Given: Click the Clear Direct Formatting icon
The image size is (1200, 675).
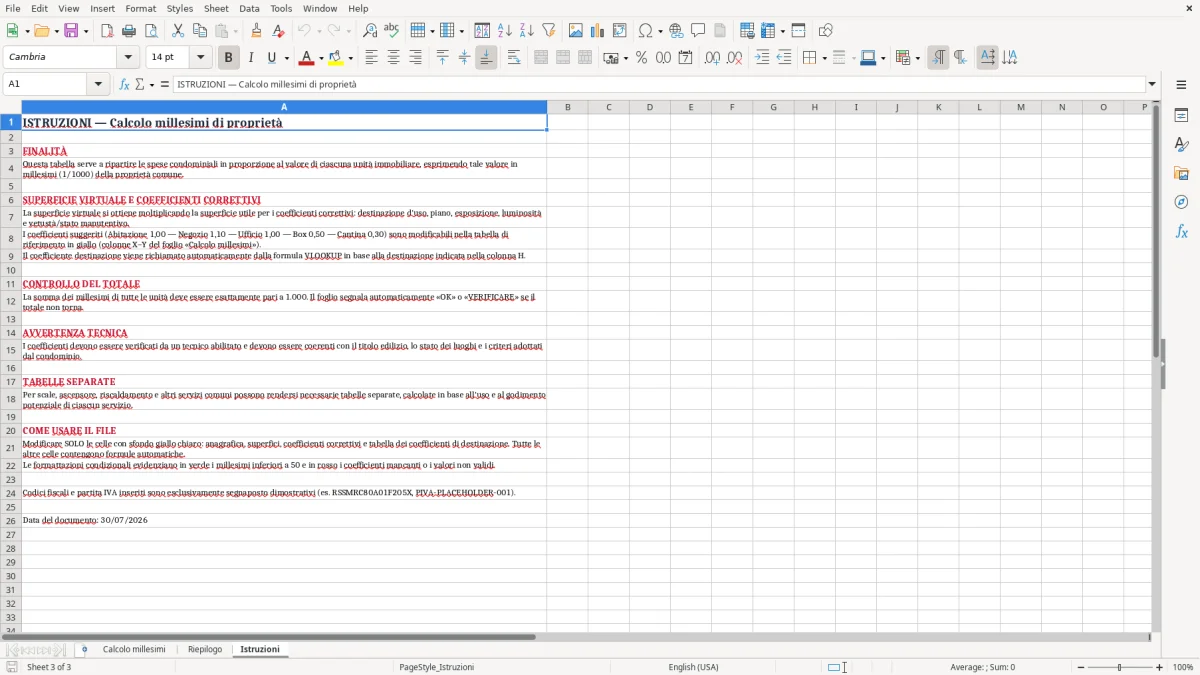Looking at the screenshot, I should (x=278, y=31).
